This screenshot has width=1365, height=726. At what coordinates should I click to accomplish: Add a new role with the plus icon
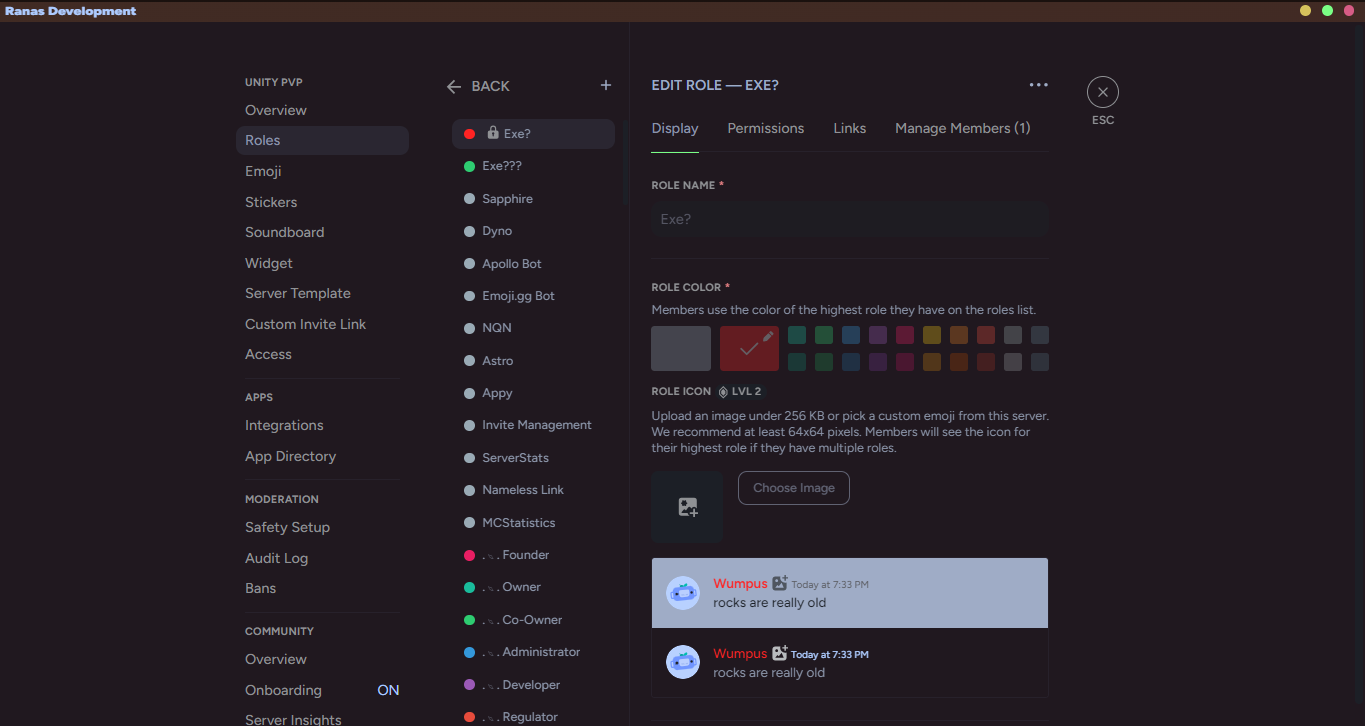[x=605, y=86]
